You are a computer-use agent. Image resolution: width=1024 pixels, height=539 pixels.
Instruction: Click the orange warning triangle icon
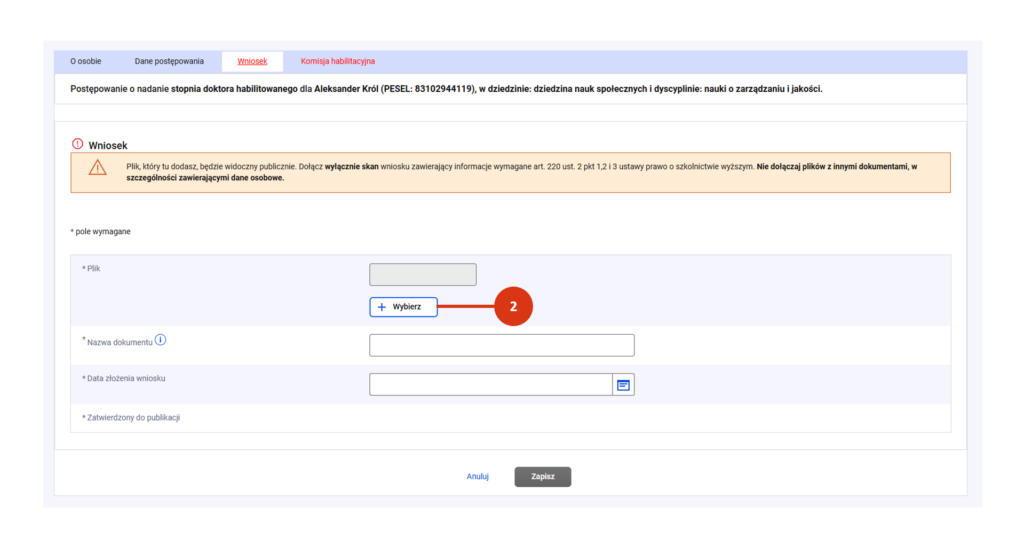(97, 168)
